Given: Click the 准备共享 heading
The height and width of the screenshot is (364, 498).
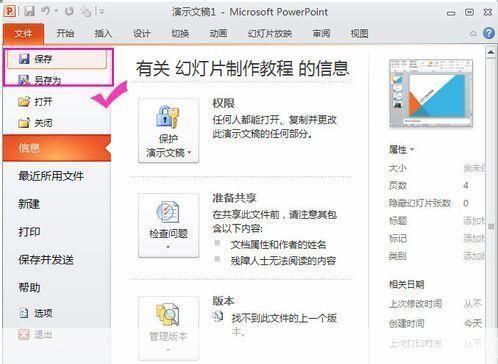Looking at the screenshot, I should [x=234, y=198].
